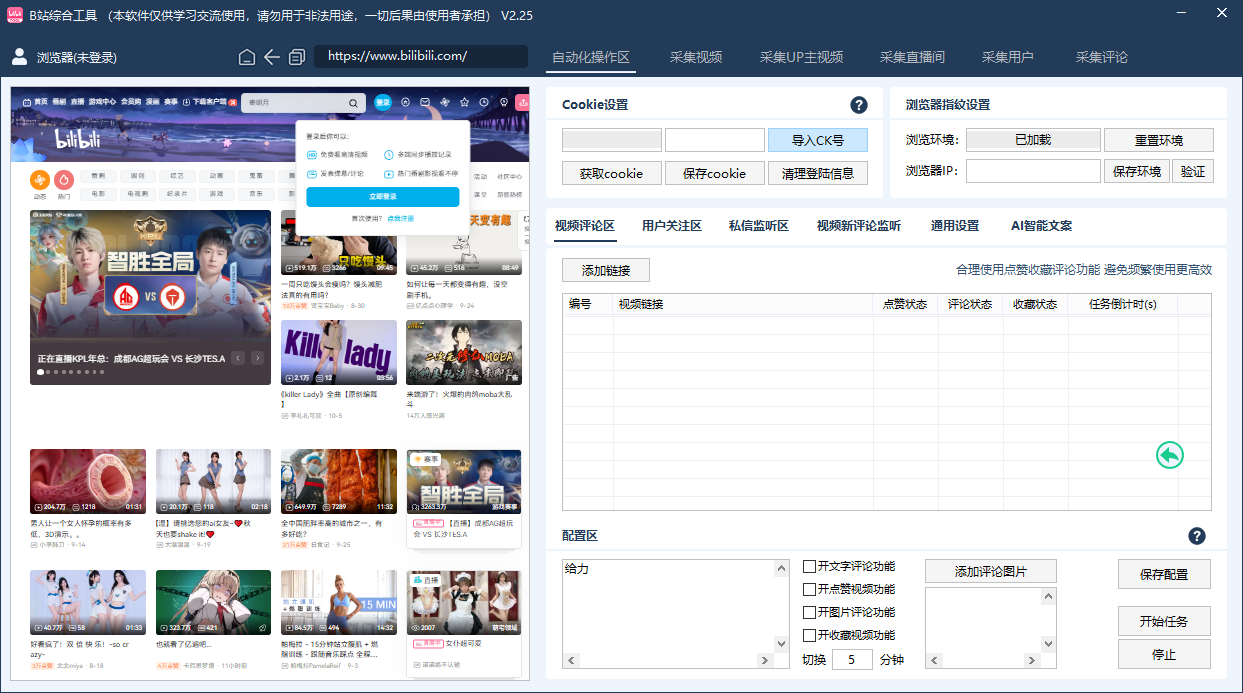Click the green circular back arrow icon
This screenshot has height=693, width=1243.
tap(1169, 455)
